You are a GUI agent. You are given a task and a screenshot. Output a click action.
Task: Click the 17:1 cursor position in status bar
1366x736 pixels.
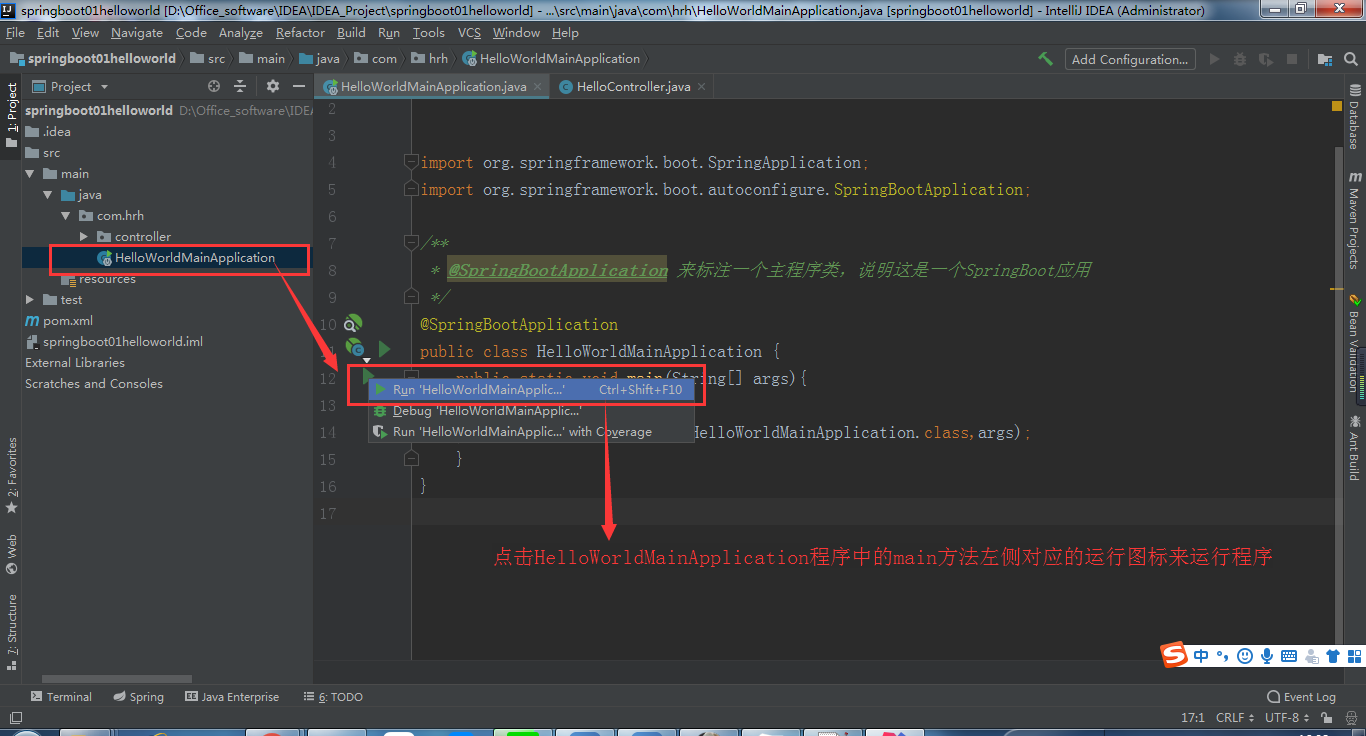point(1193,718)
